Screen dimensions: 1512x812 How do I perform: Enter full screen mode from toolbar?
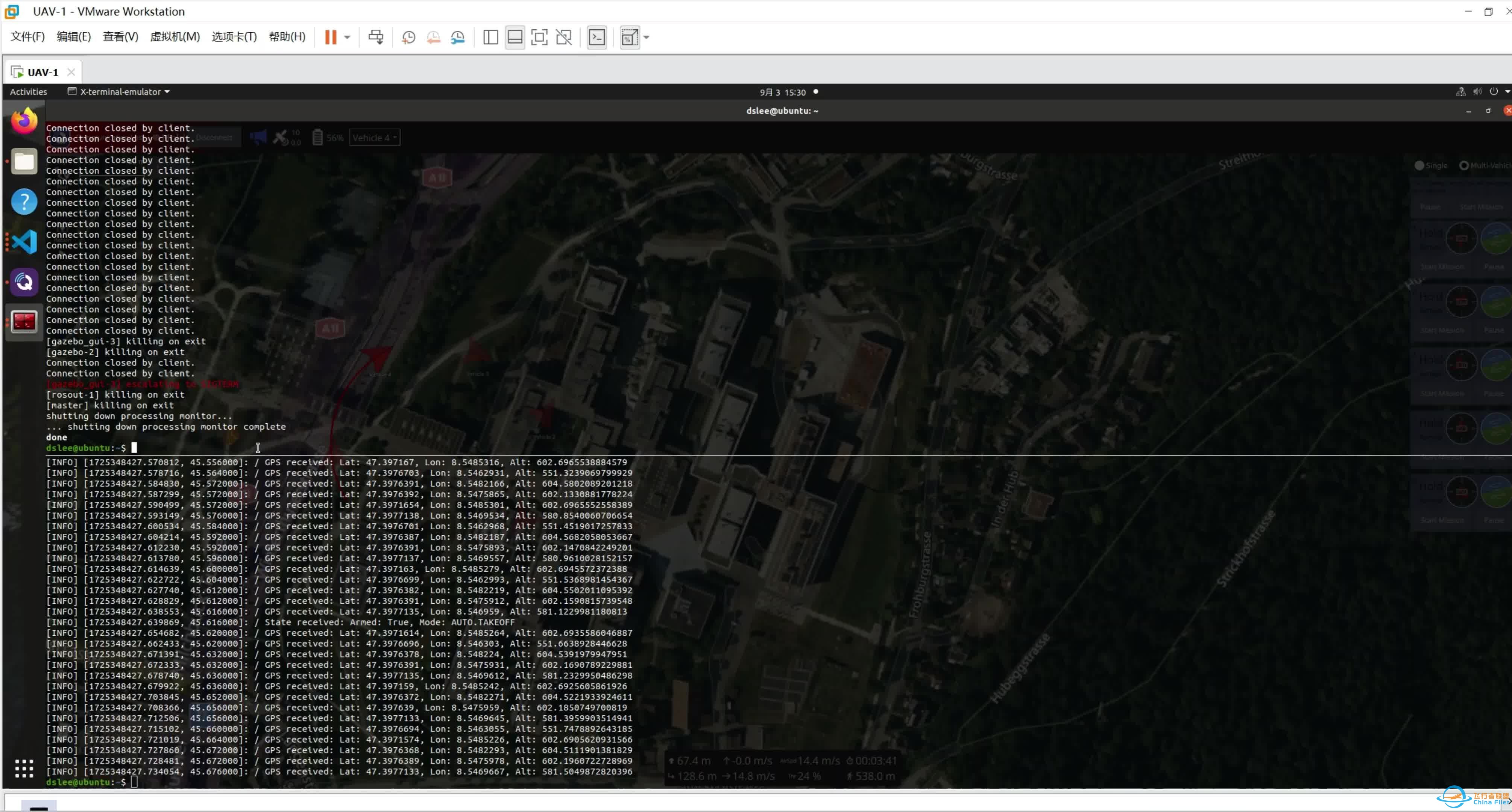539,38
